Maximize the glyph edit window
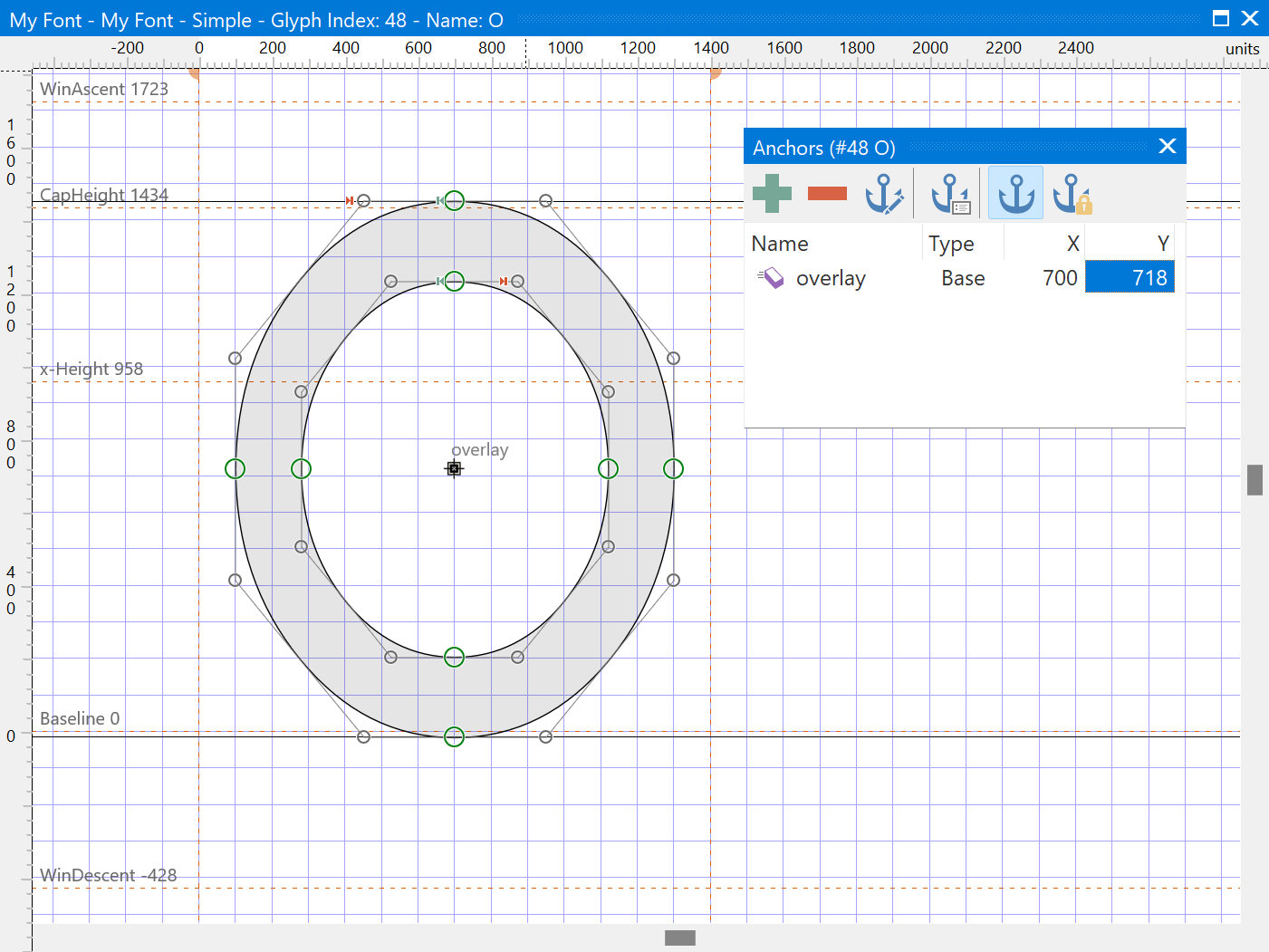The height and width of the screenshot is (952, 1269). [1221, 18]
